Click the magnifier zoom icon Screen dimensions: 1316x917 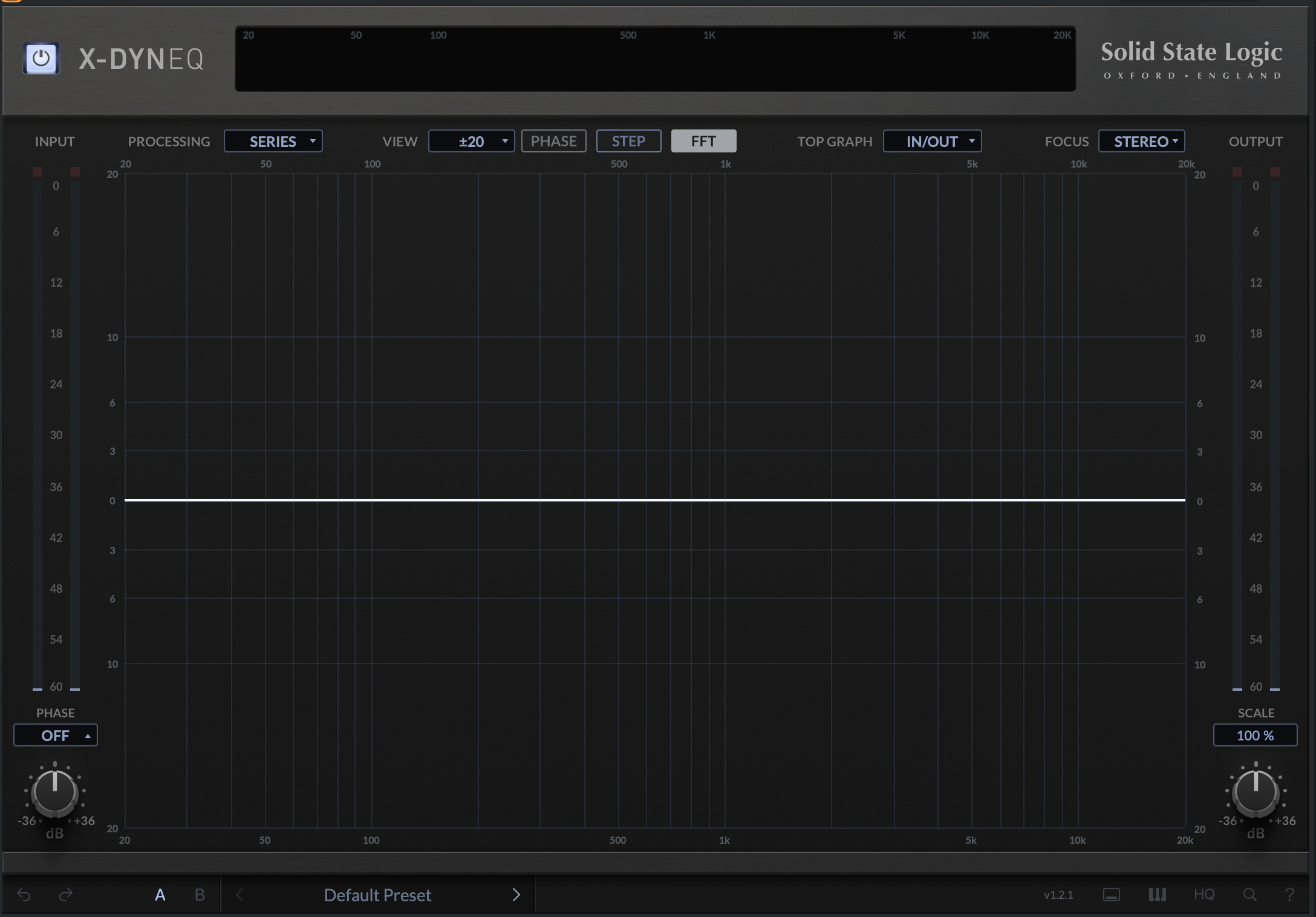coord(1251,895)
